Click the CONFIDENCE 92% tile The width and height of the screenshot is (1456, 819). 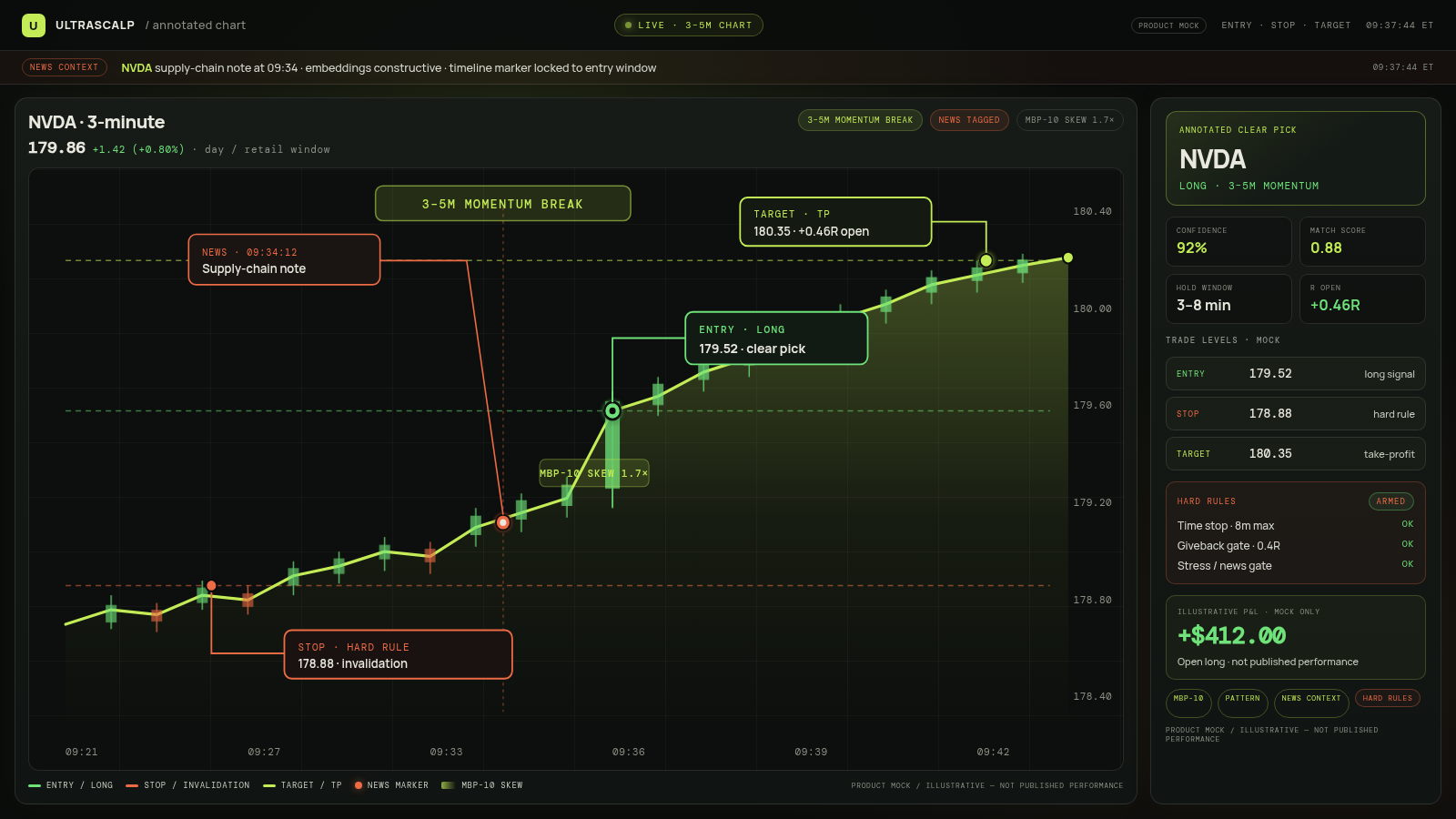point(1228,241)
